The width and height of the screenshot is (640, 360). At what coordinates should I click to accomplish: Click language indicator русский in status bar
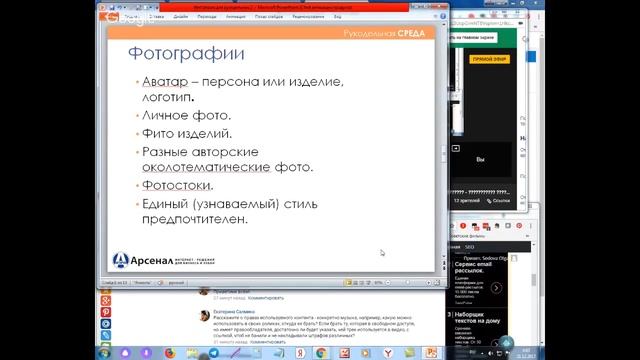(x=176, y=282)
